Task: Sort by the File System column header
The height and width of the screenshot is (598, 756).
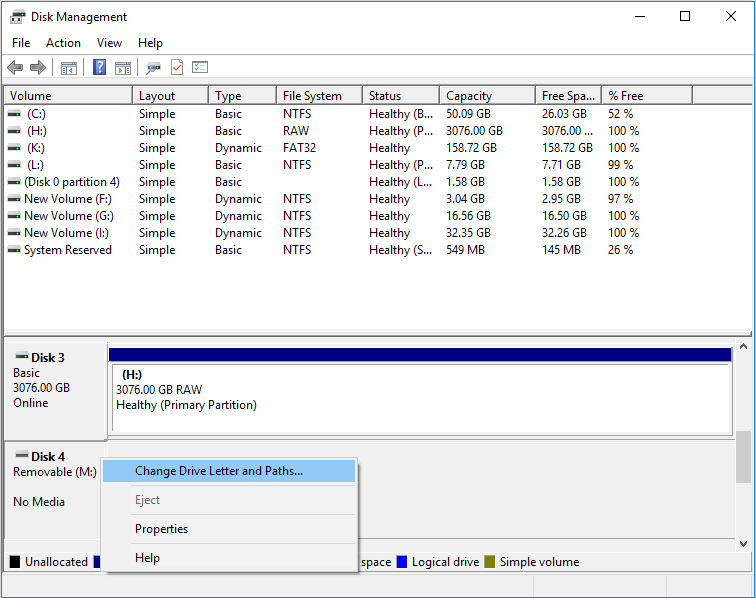Action: point(320,95)
